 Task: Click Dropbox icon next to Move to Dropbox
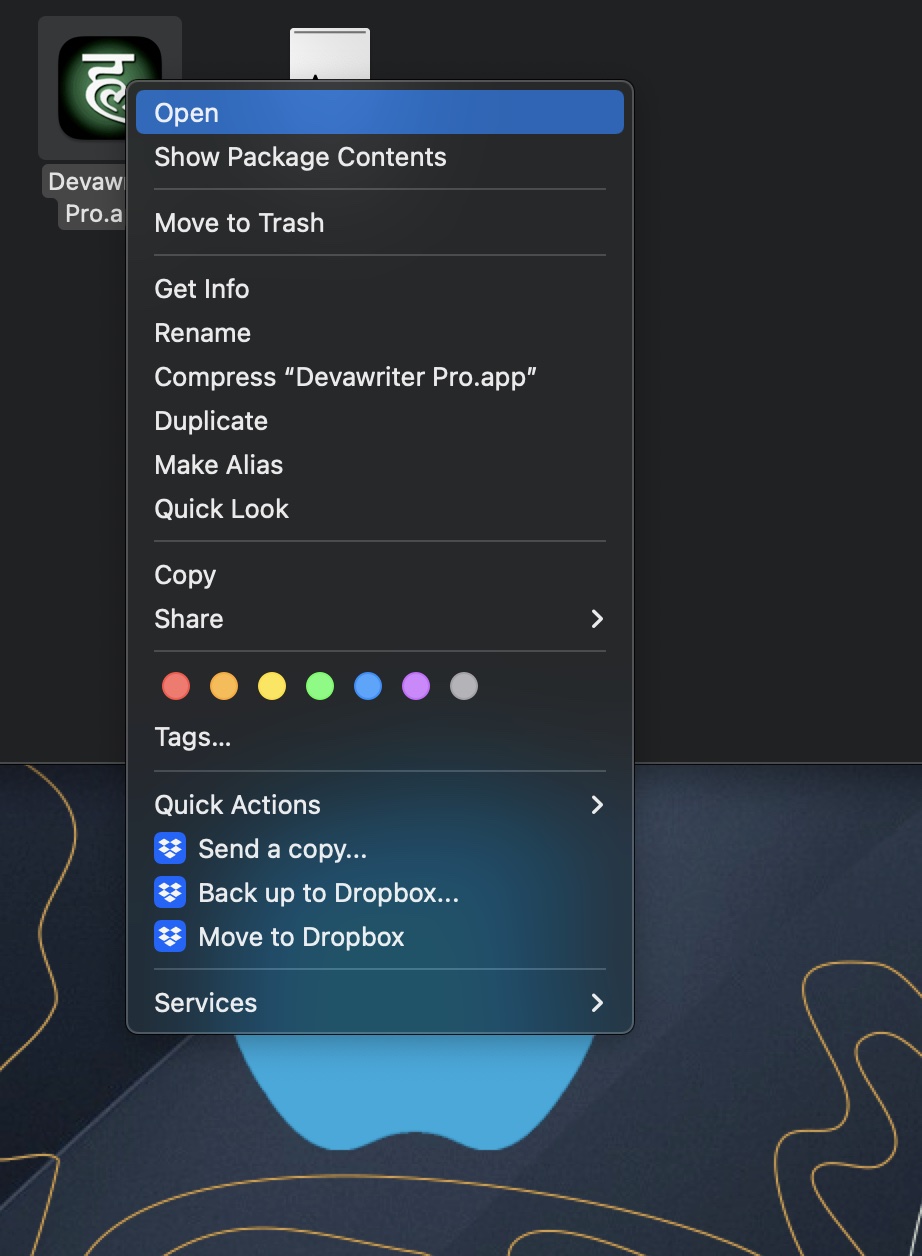tap(170, 937)
